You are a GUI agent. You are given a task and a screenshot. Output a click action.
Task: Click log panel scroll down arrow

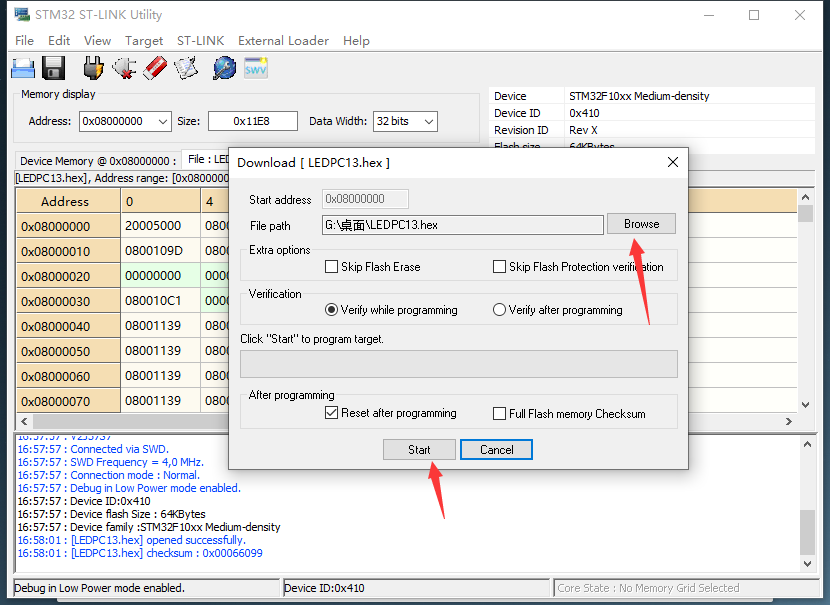click(x=807, y=564)
